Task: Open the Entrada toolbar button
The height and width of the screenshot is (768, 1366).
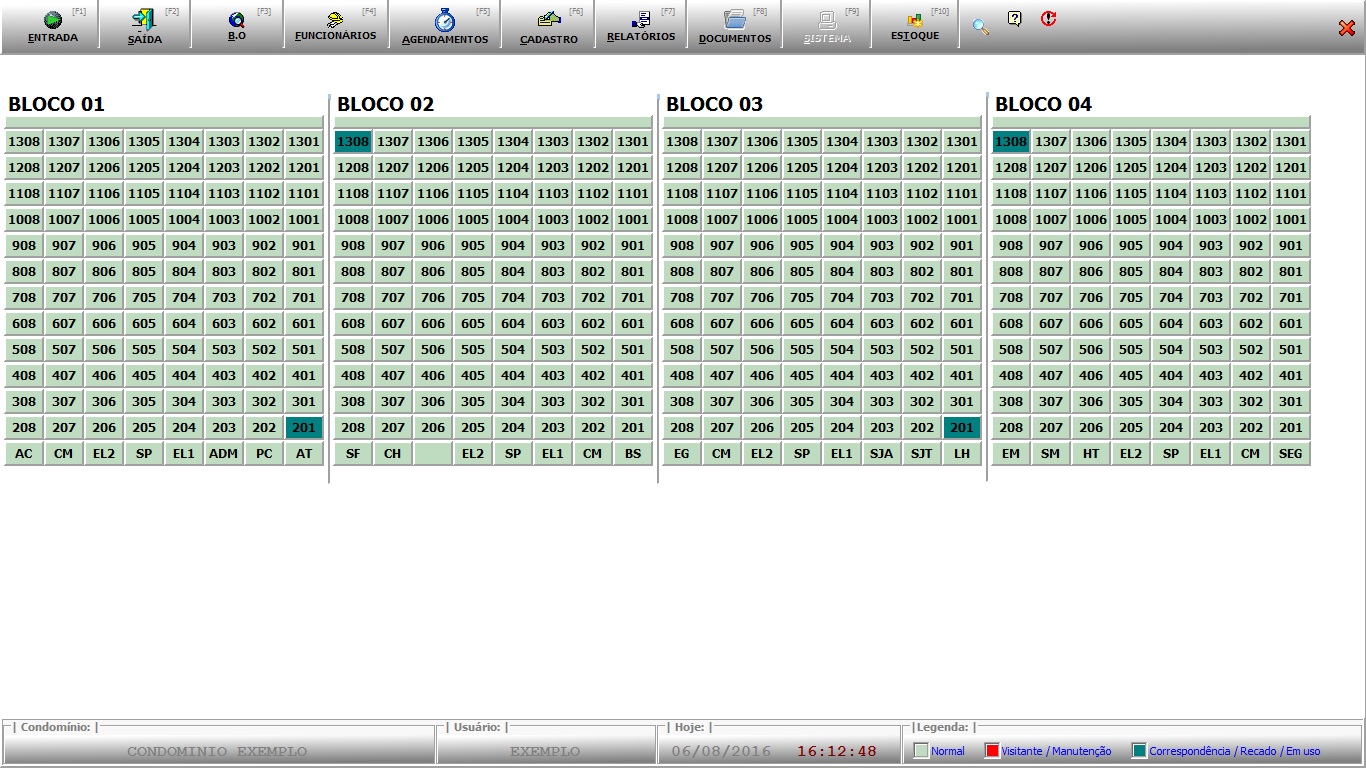Action: pos(52,26)
